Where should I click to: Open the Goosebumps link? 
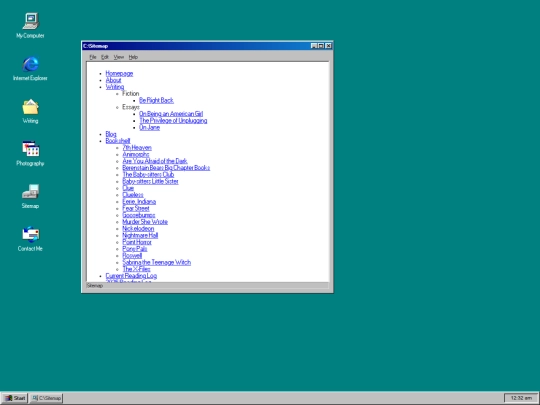pyautogui.click(x=139, y=215)
